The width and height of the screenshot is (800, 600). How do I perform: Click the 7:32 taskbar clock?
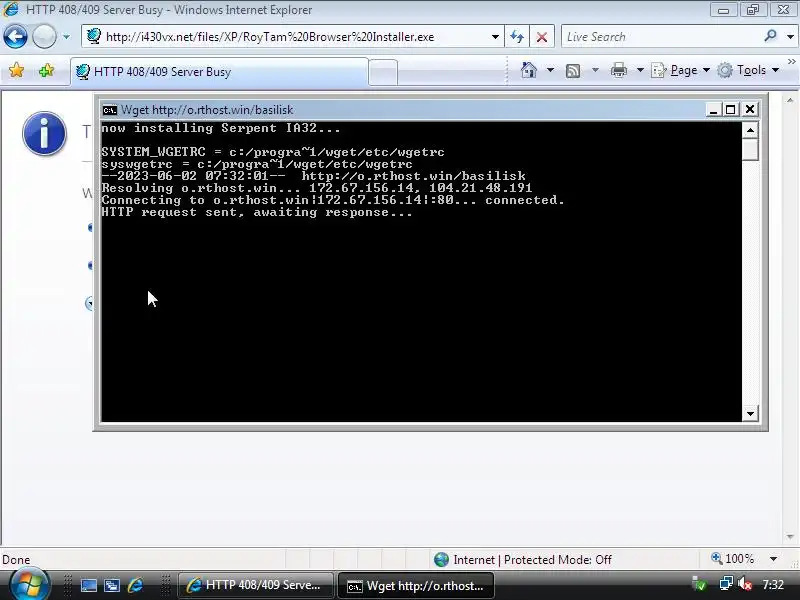(x=773, y=585)
